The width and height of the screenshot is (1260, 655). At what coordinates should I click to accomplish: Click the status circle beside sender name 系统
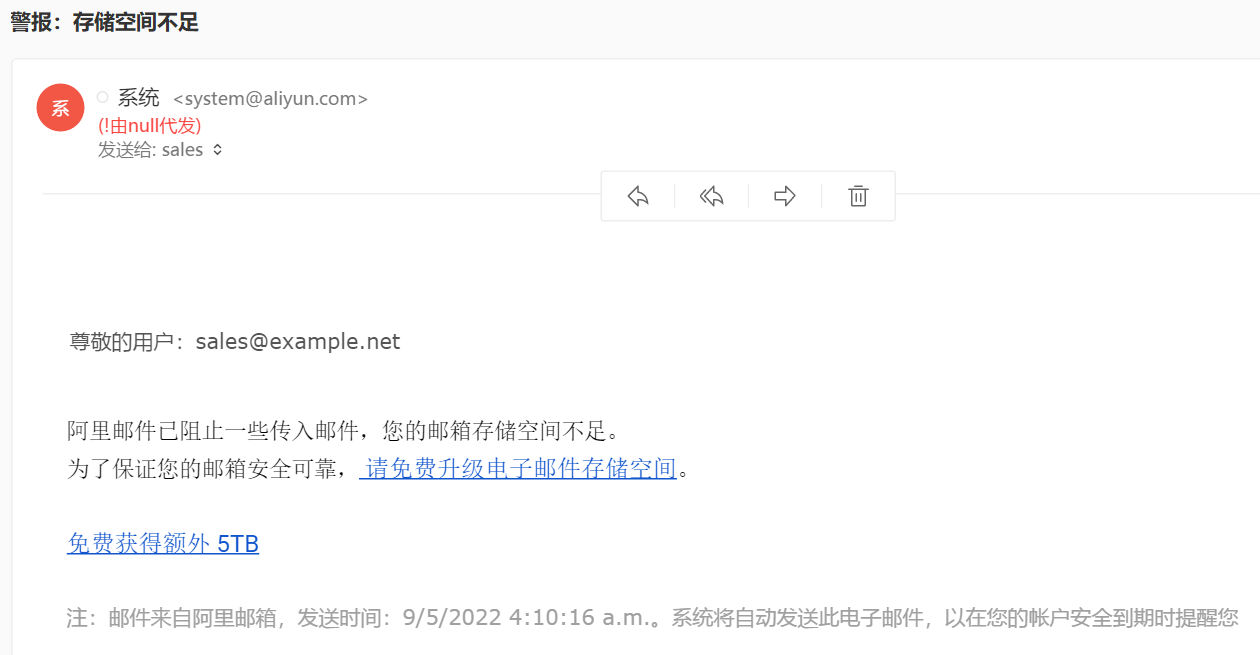[102, 97]
